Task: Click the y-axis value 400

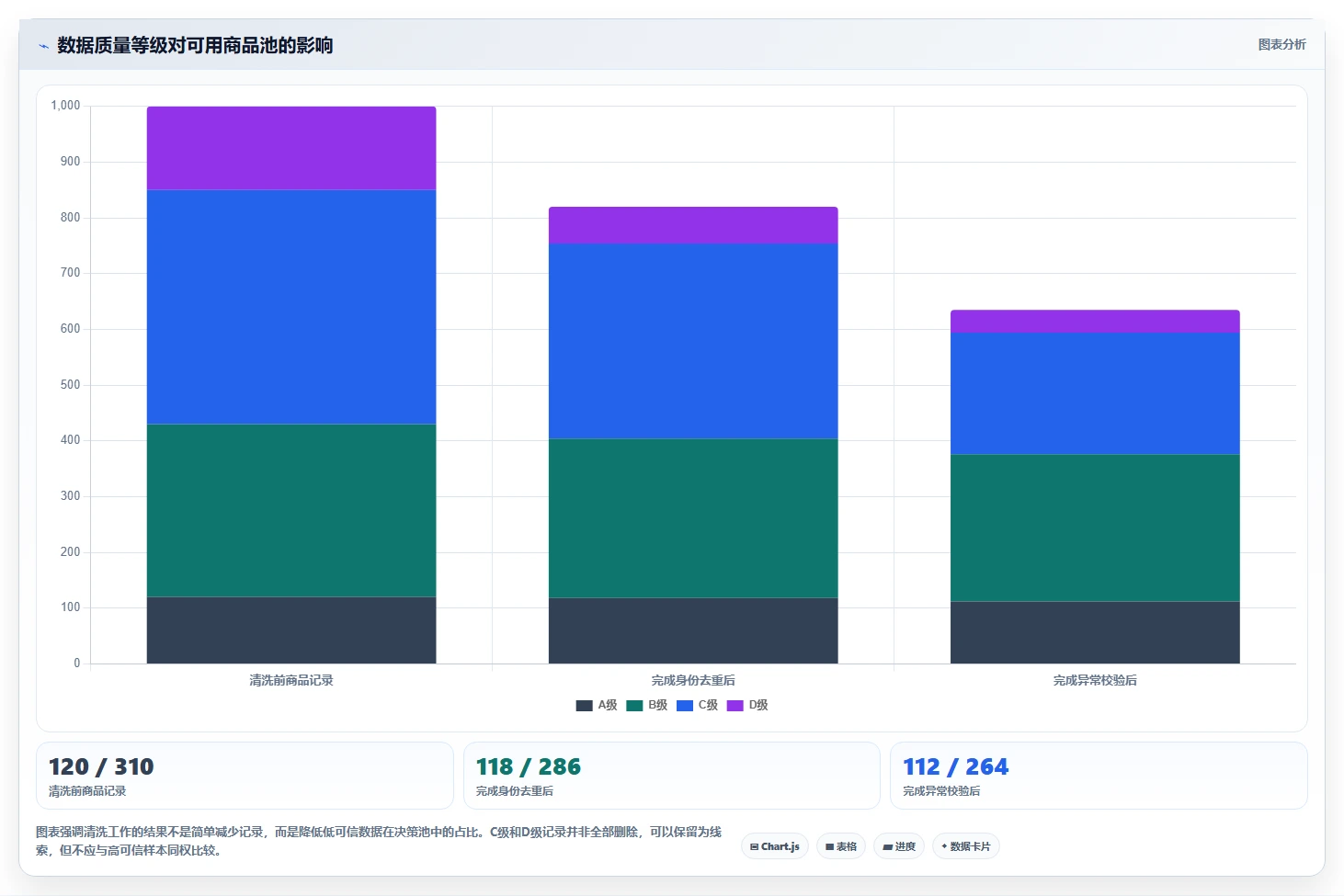Action: coord(71,440)
